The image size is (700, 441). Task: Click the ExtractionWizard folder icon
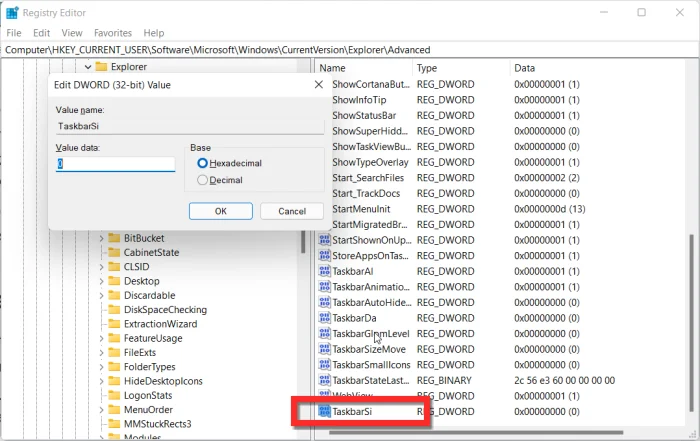[114, 324]
